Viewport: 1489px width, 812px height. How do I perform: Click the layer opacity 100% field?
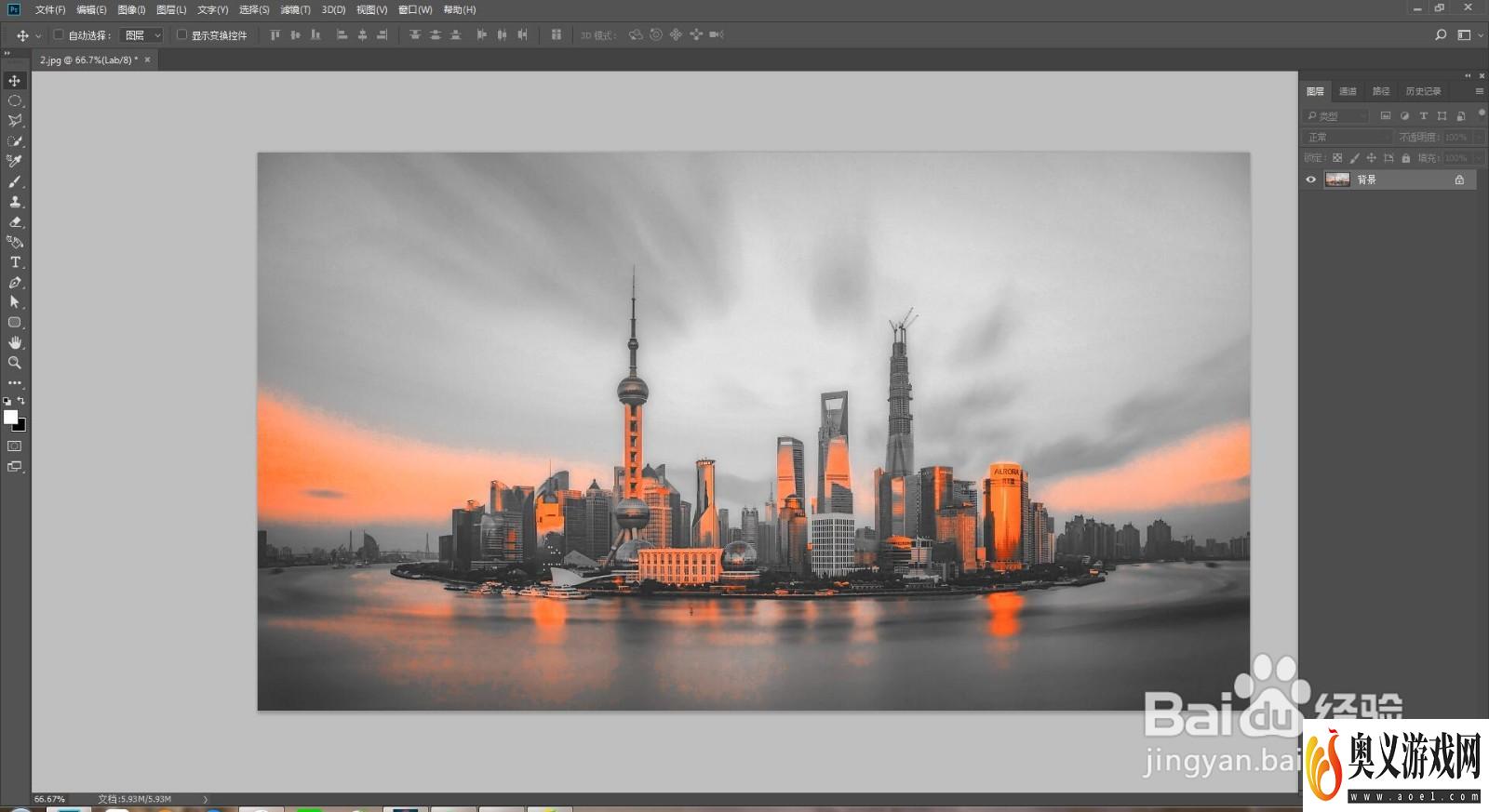click(x=1456, y=137)
